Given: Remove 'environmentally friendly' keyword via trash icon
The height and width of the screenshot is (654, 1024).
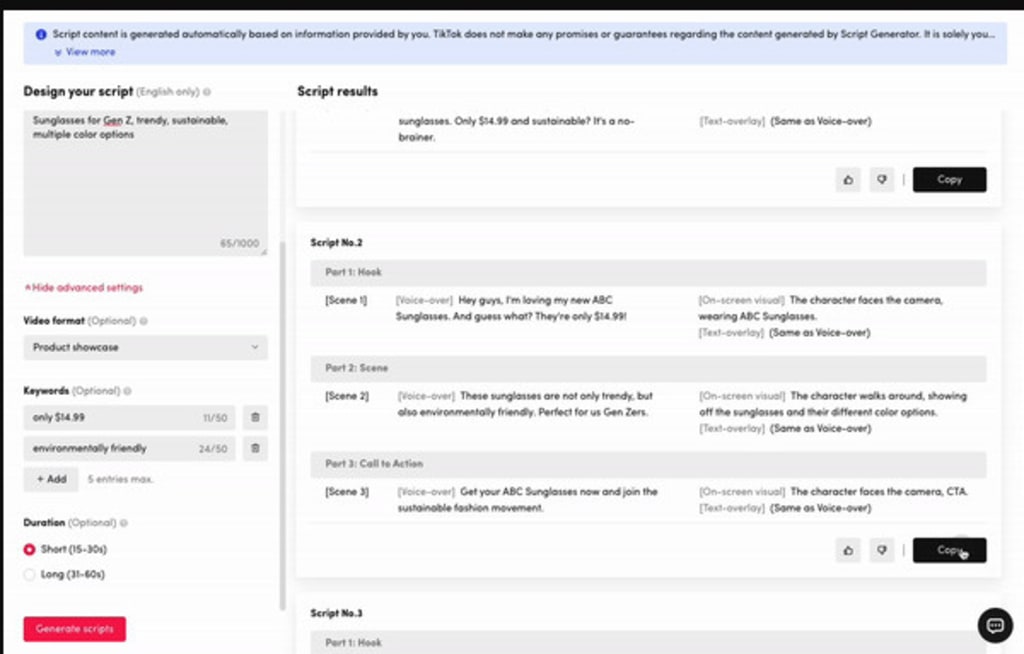Looking at the screenshot, I should tap(255, 448).
